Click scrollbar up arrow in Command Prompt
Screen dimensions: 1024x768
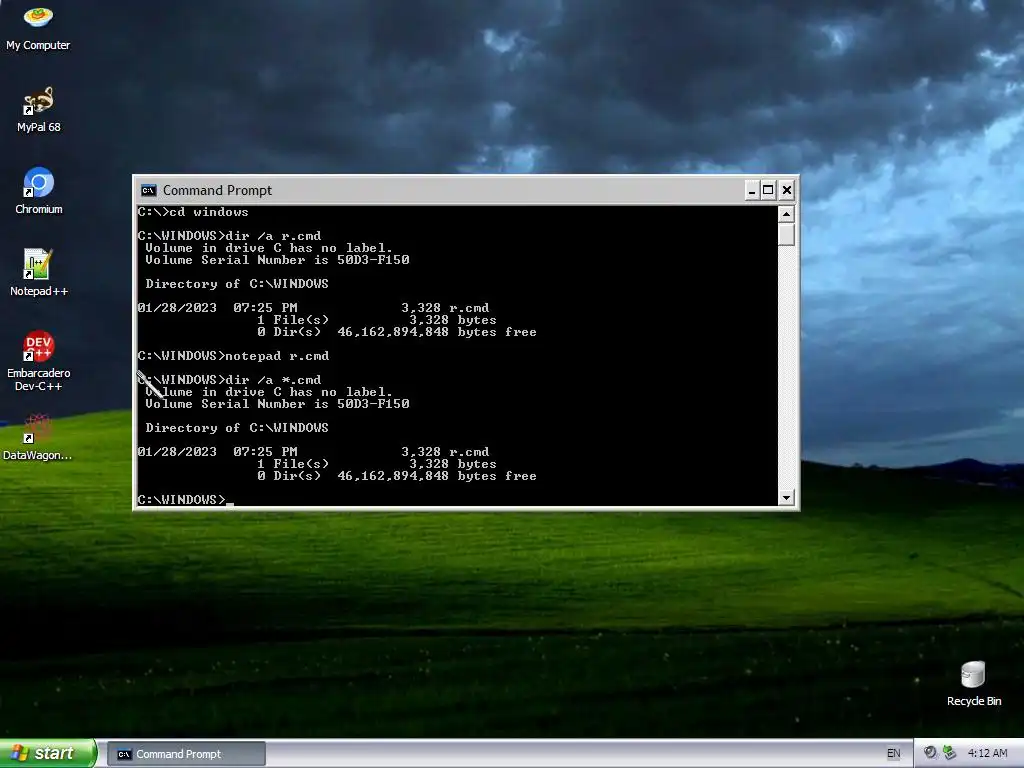point(786,214)
